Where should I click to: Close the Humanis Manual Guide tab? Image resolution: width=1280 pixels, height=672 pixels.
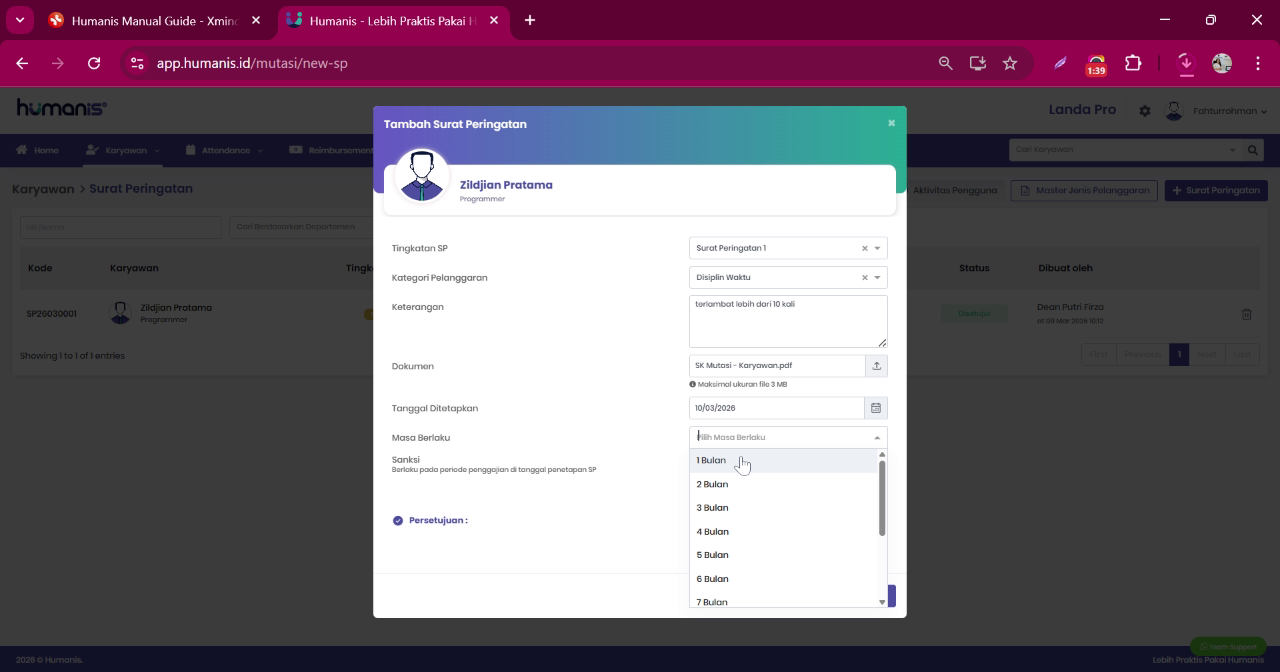(256, 20)
